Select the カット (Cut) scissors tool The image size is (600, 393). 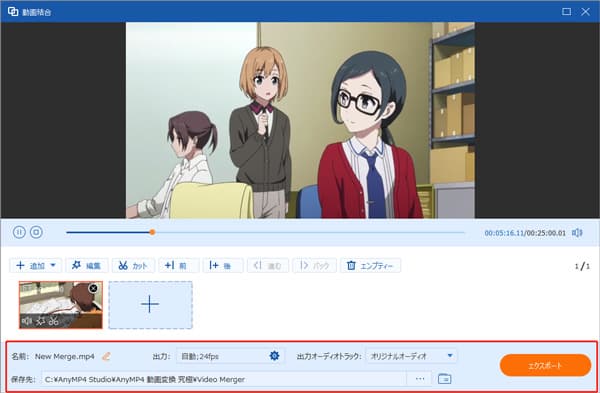click(133, 266)
